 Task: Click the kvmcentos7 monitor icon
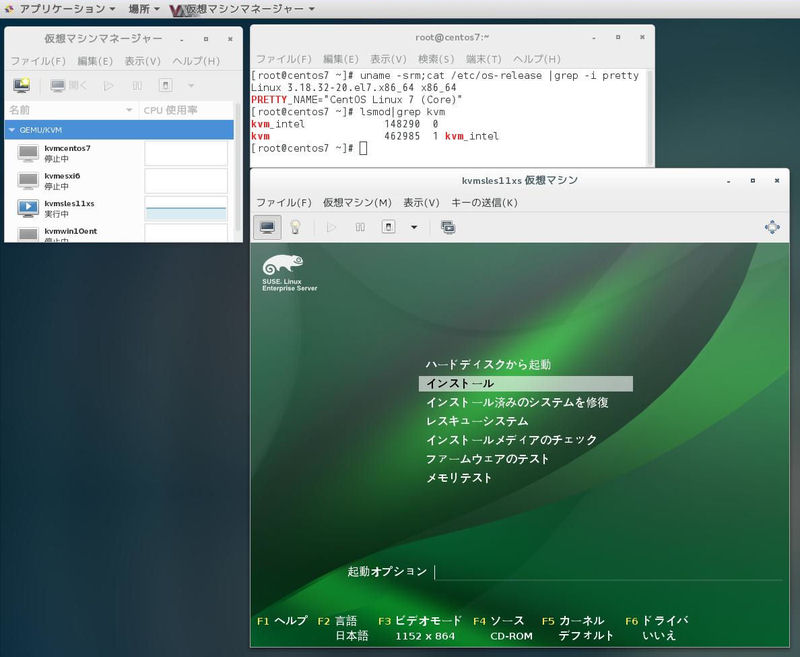point(28,153)
